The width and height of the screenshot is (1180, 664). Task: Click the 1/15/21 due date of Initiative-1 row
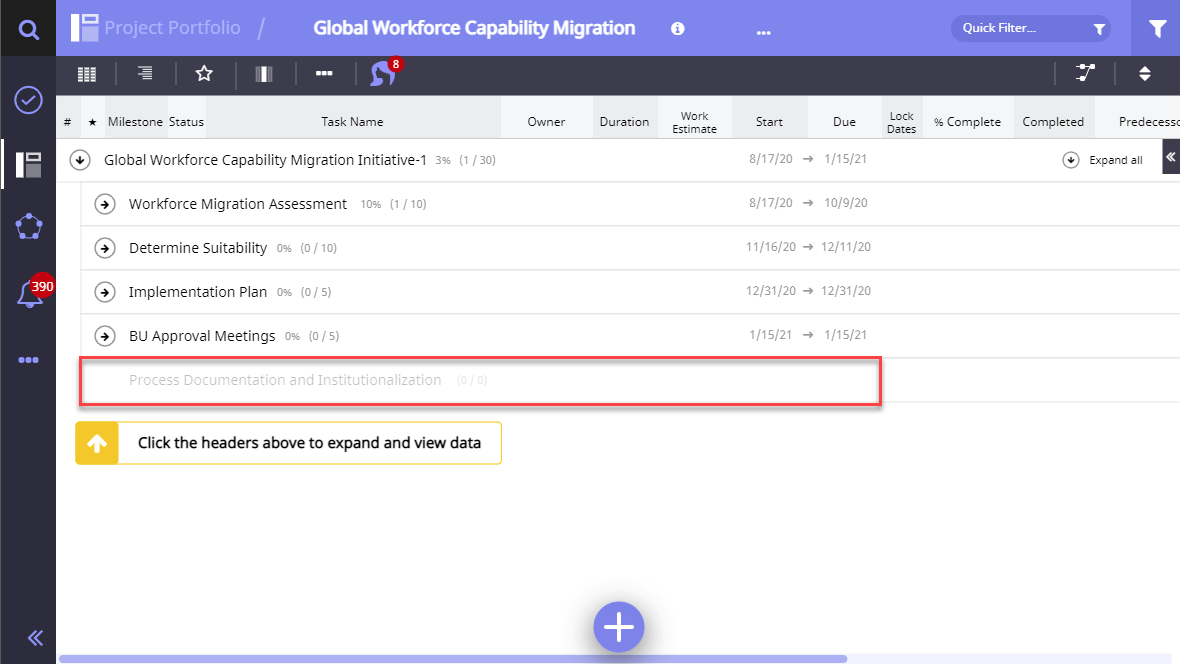[845, 159]
